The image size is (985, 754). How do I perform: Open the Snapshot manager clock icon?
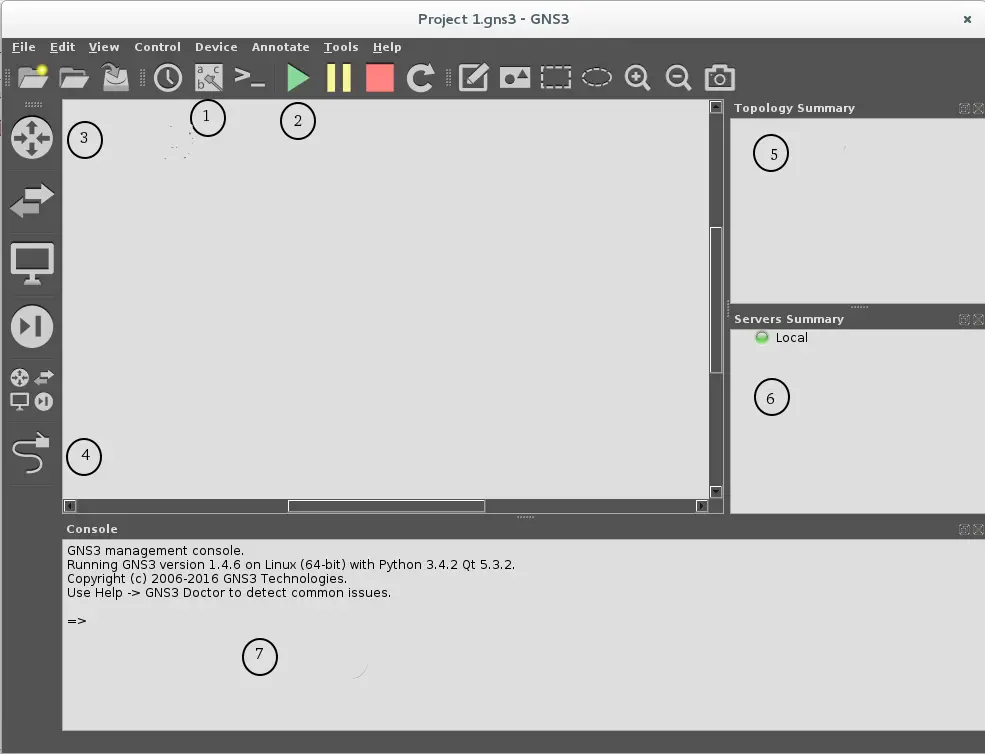168,78
